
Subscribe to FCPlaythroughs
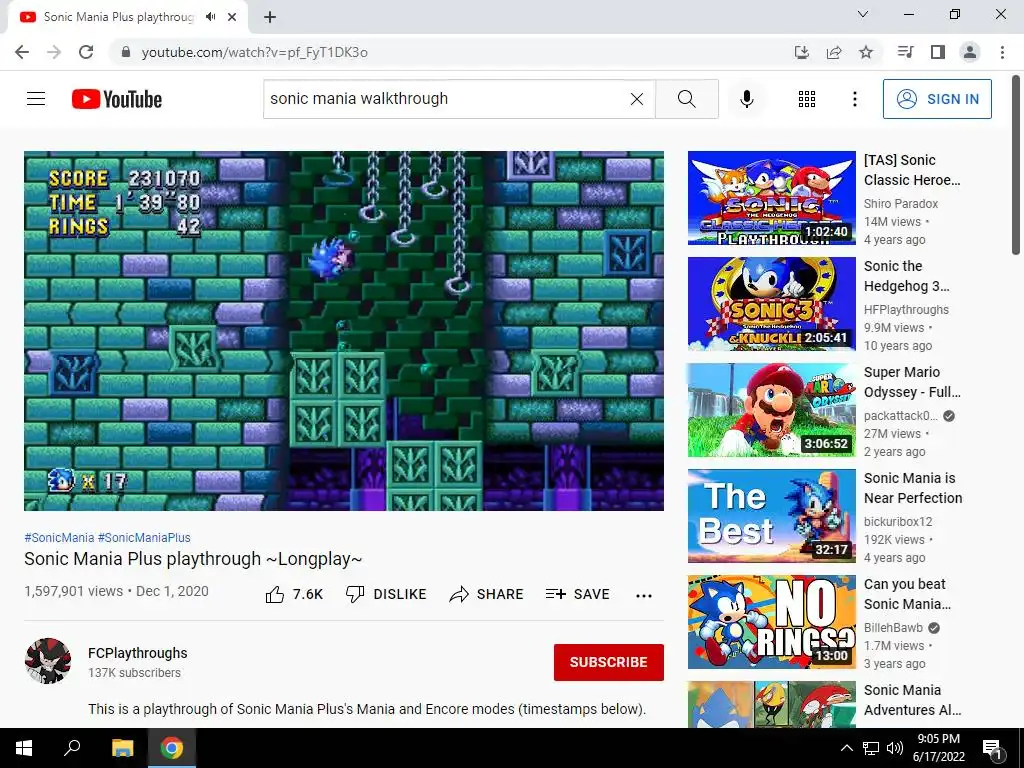click(609, 662)
